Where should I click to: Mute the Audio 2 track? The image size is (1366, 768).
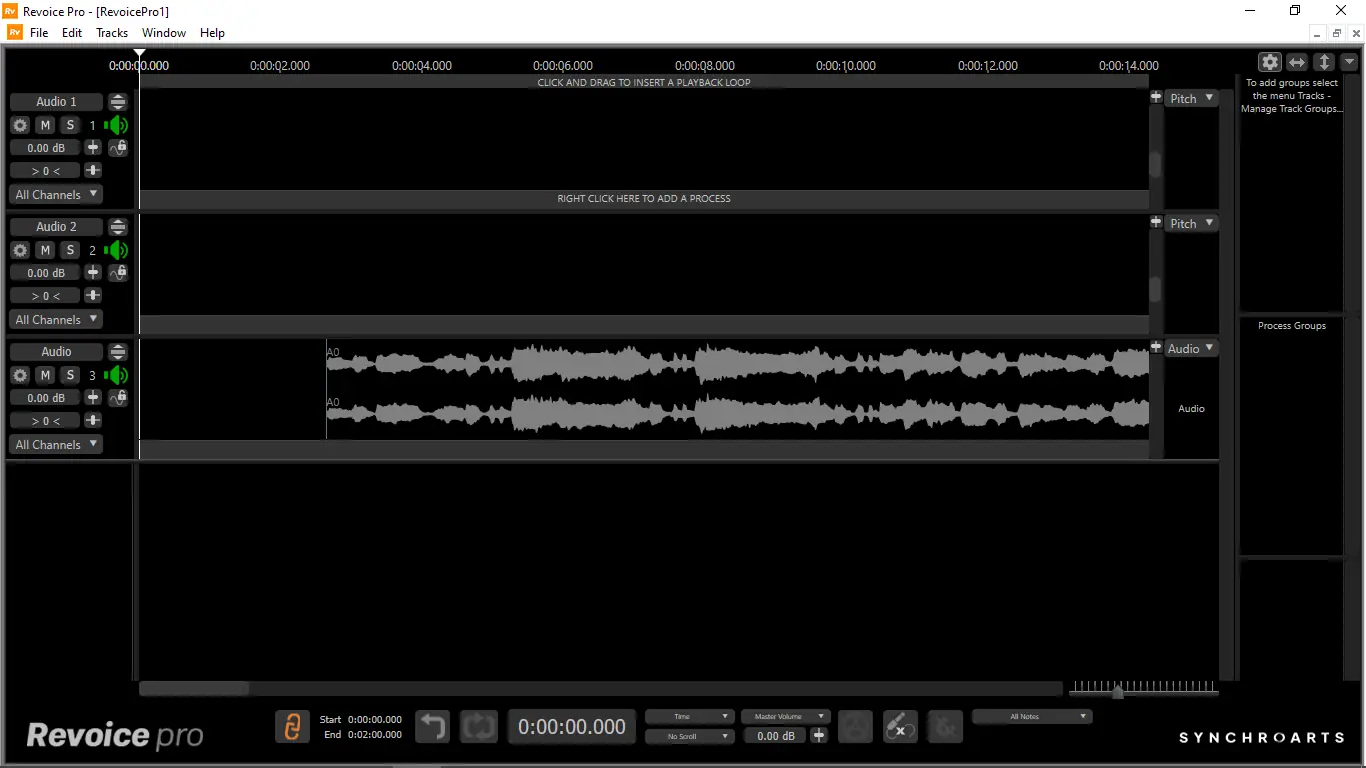click(44, 250)
